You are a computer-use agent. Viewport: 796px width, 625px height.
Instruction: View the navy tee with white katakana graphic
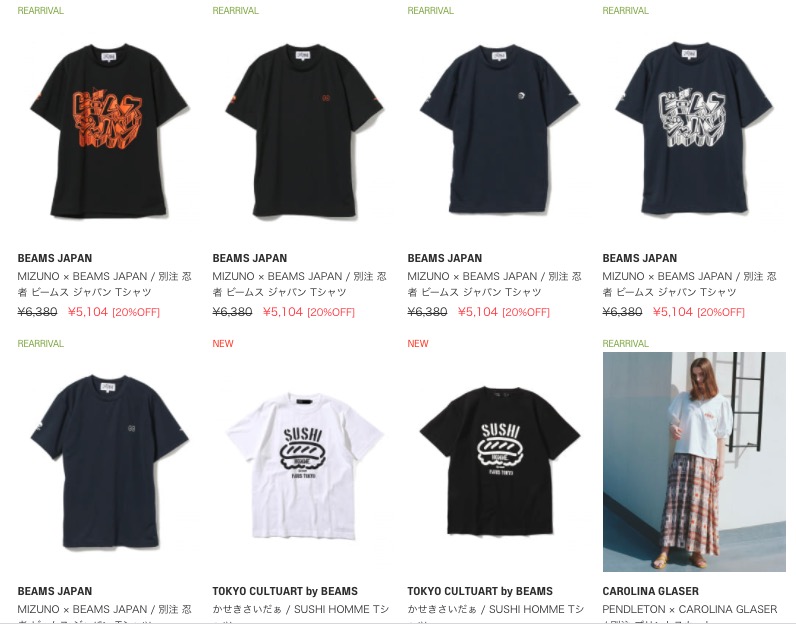tap(694, 129)
